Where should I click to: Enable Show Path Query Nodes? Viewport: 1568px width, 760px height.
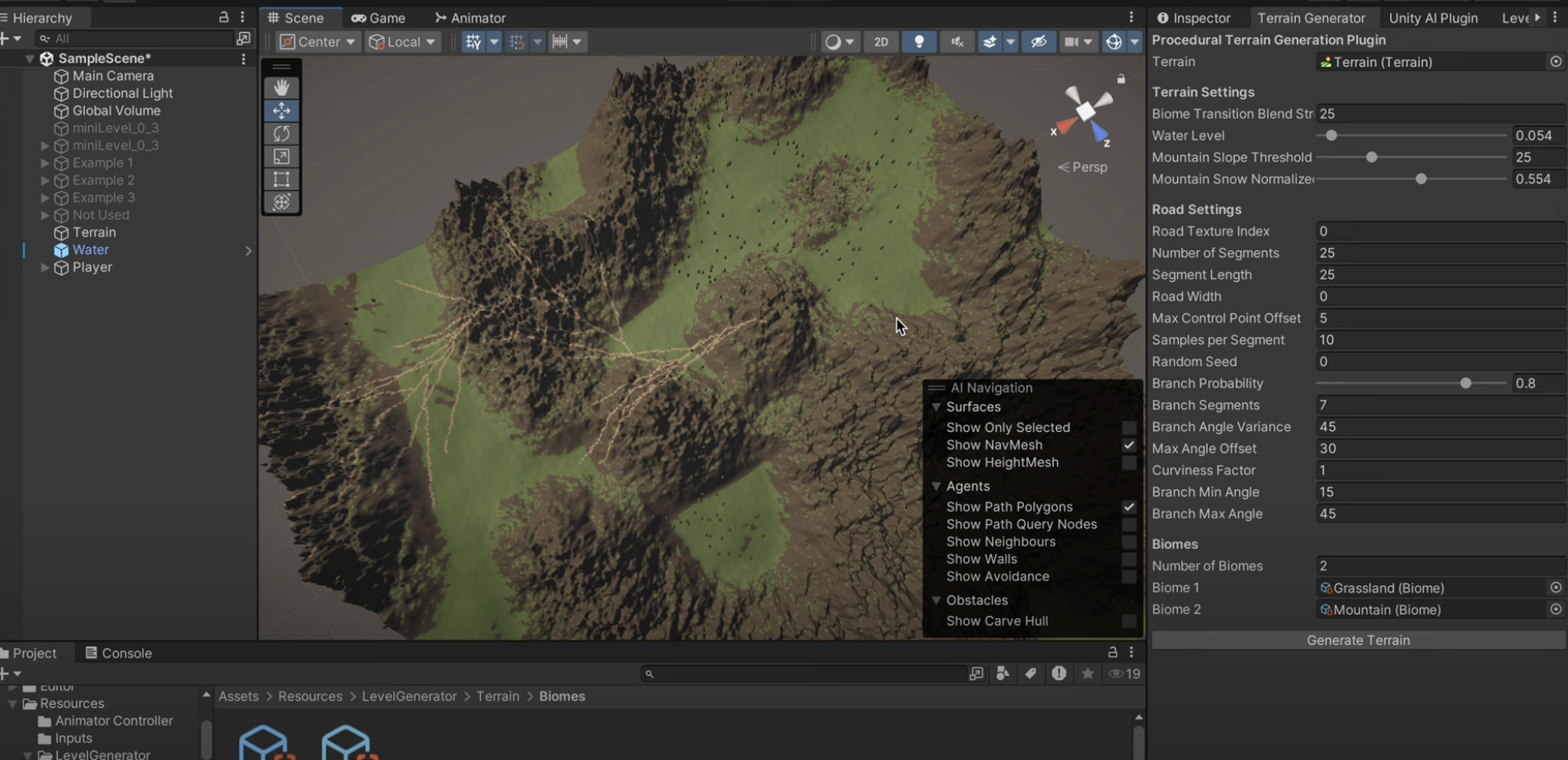click(1129, 524)
